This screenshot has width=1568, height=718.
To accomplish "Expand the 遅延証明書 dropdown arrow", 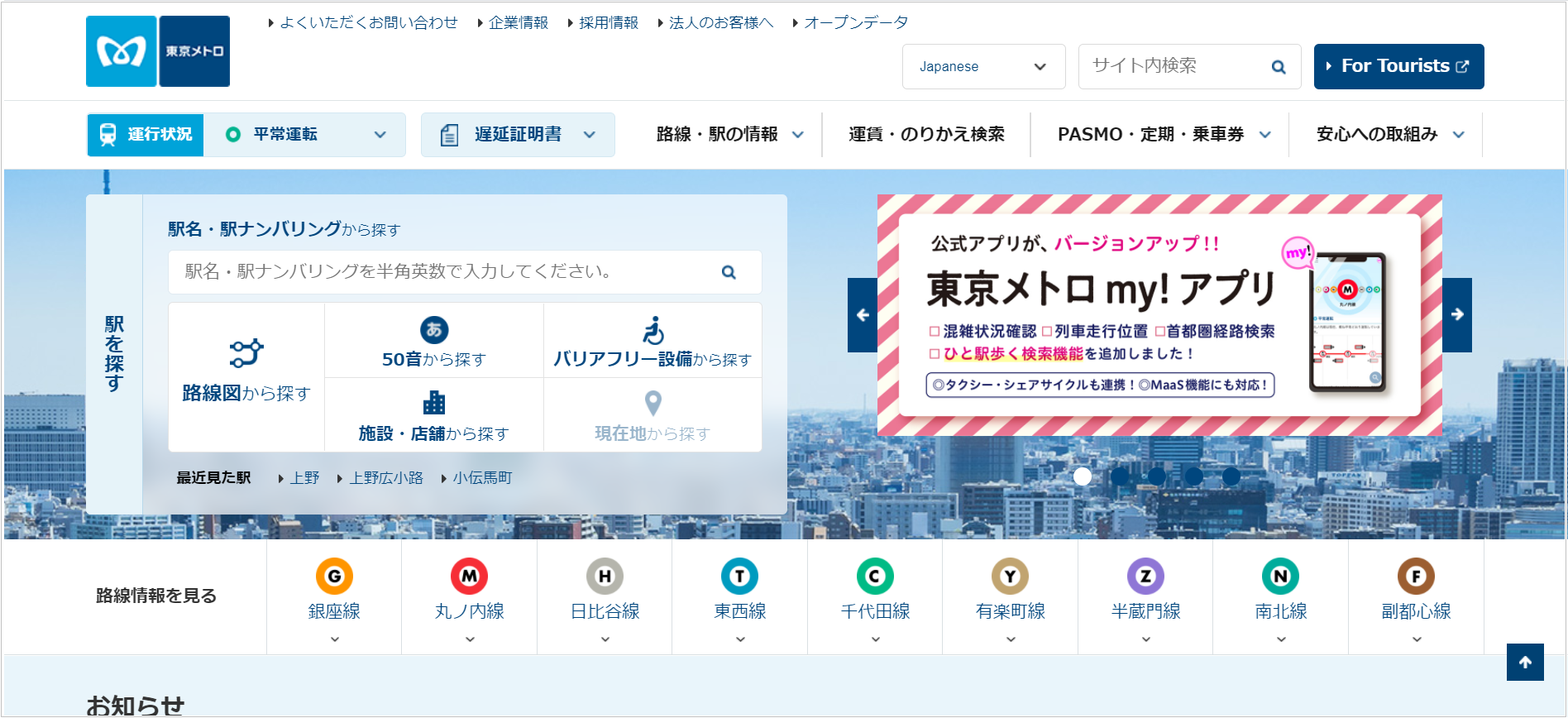I will pyautogui.click(x=590, y=135).
